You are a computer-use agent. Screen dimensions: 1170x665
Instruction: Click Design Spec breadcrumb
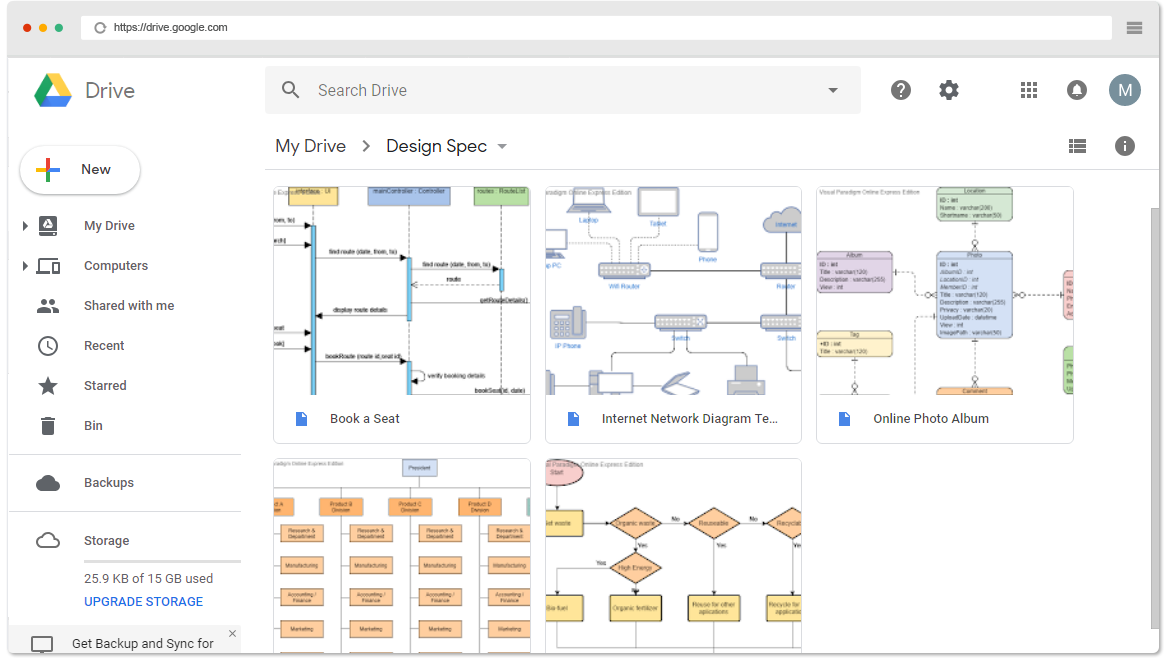click(x=437, y=146)
